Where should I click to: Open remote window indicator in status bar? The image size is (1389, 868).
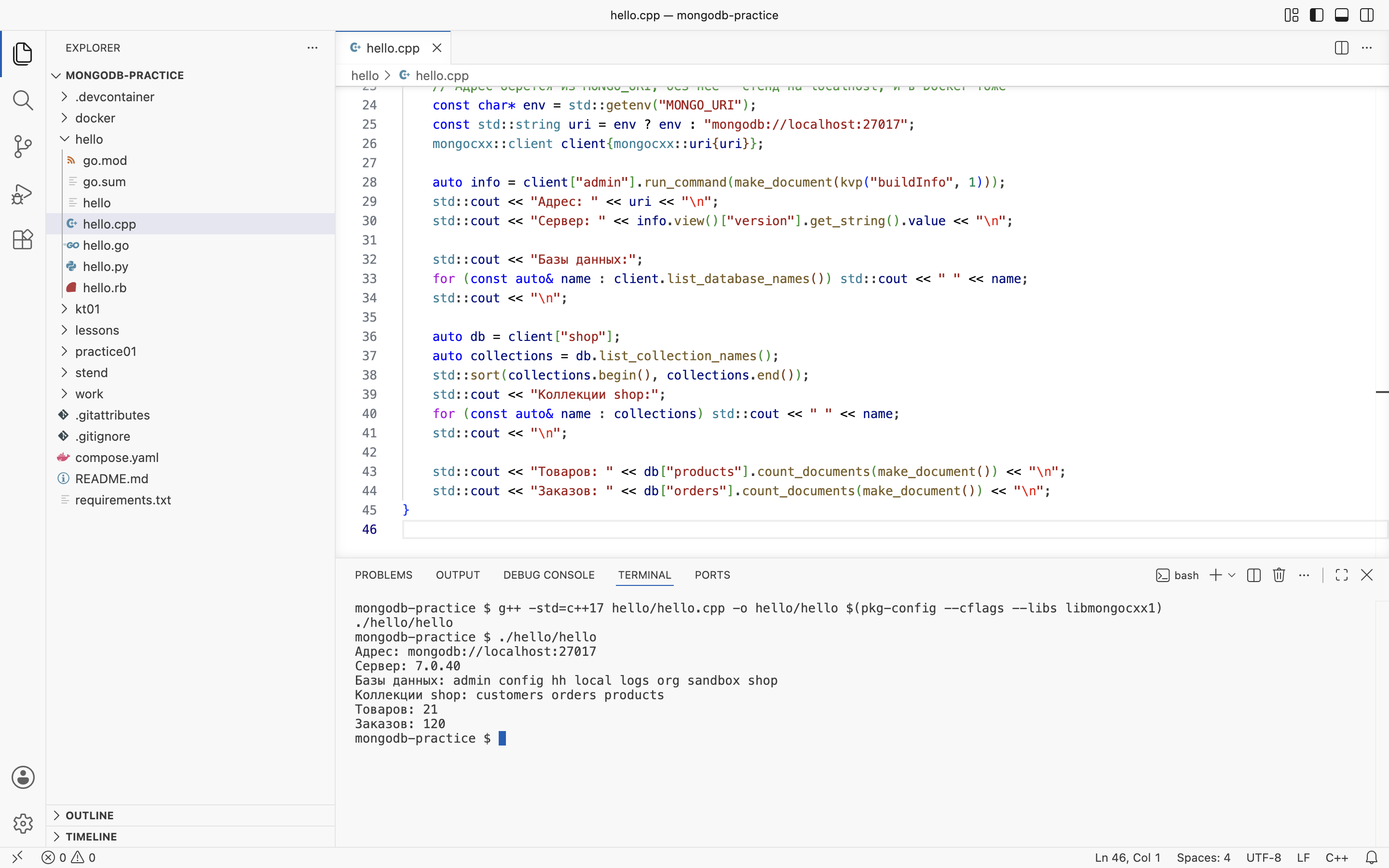17,858
